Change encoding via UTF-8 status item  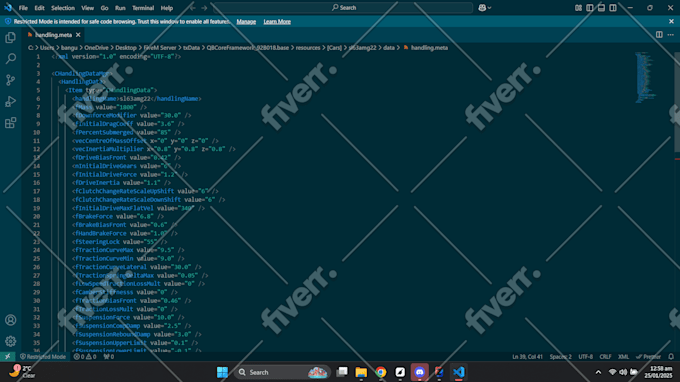[x=585, y=356]
